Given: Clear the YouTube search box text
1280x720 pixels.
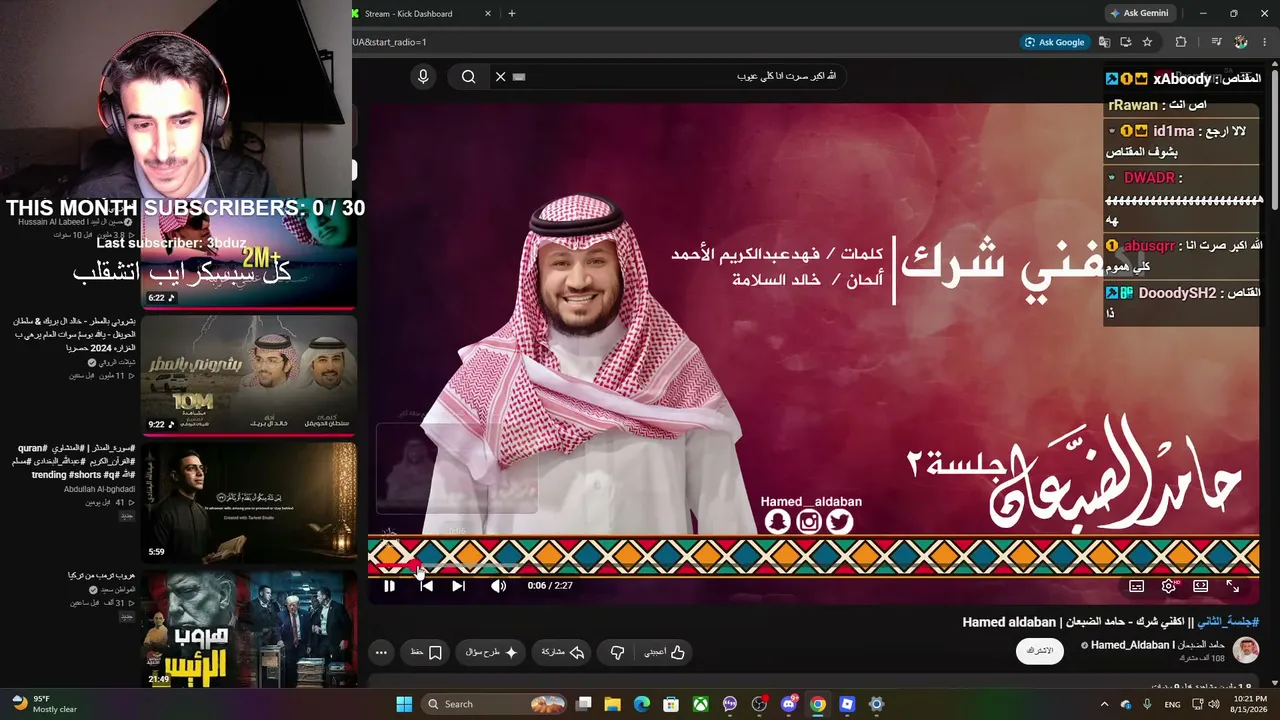Looking at the screenshot, I should pos(501,76).
